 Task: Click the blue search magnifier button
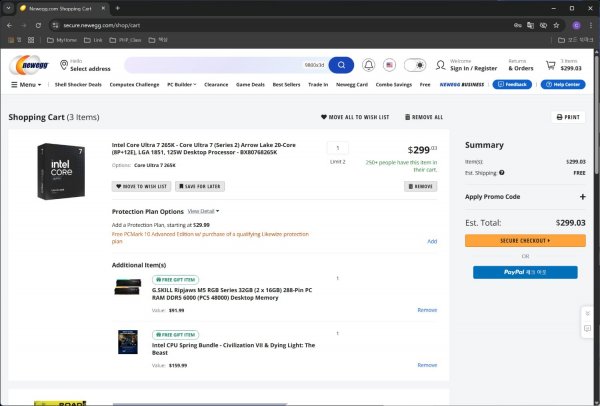coord(341,65)
